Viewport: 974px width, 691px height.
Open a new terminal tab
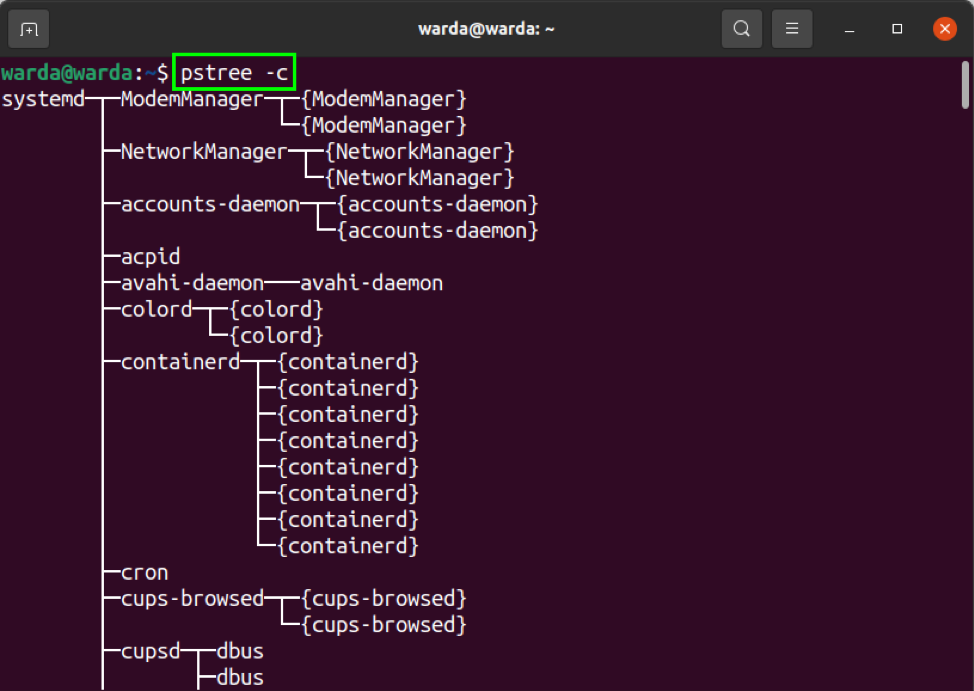click(29, 29)
